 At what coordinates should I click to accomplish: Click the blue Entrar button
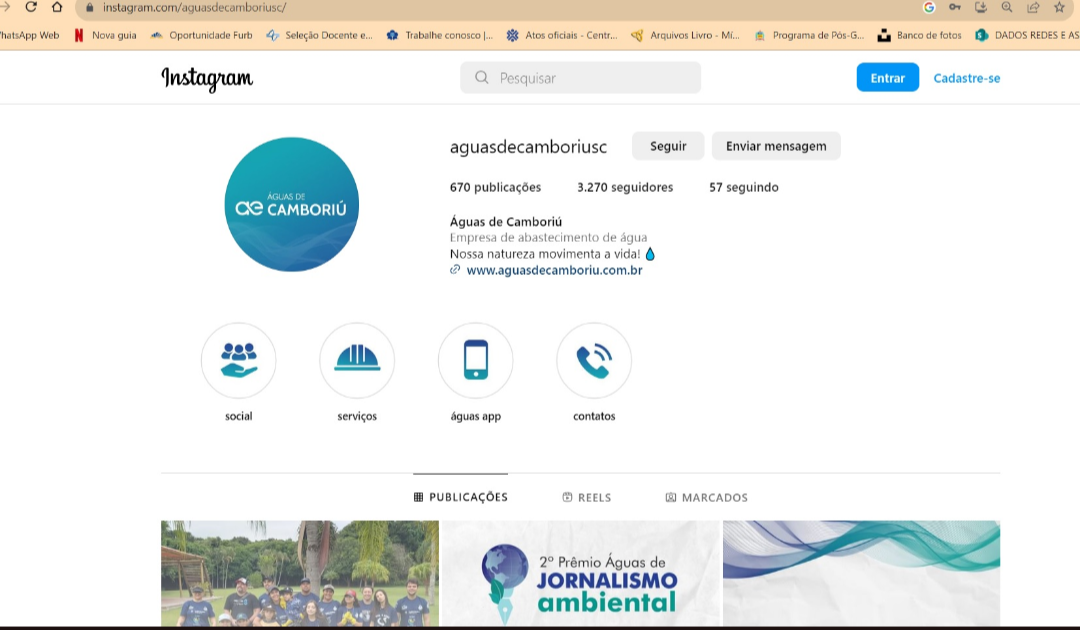(887, 78)
